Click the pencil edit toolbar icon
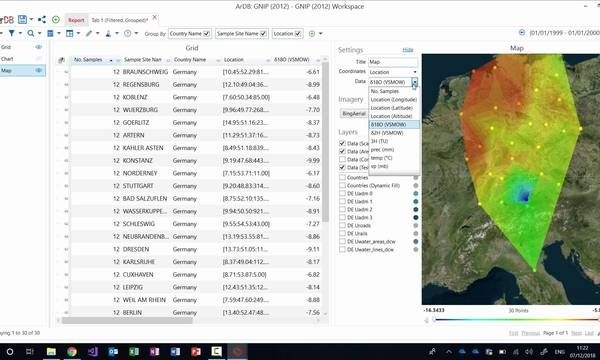The width and height of the screenshot is (600, 360). (89, 33)
